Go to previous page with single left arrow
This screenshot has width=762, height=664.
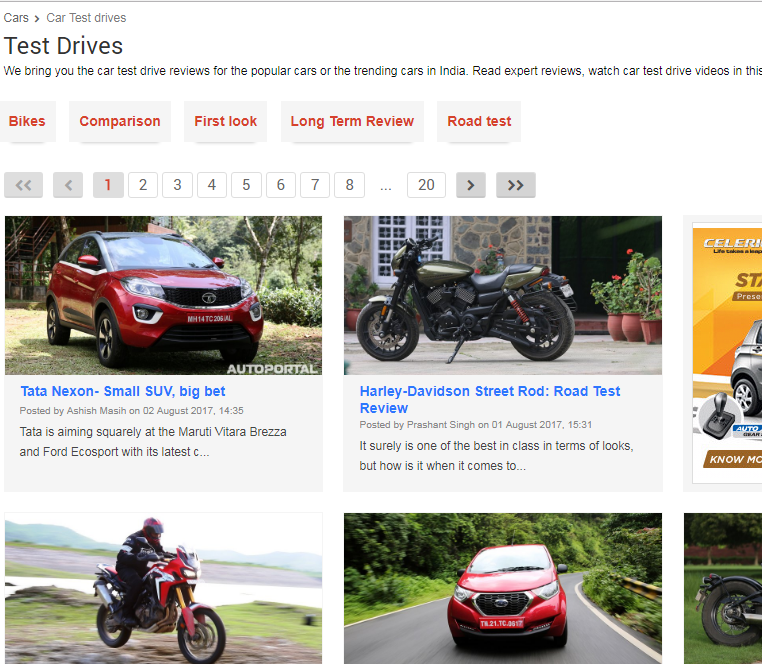(68, 185)
